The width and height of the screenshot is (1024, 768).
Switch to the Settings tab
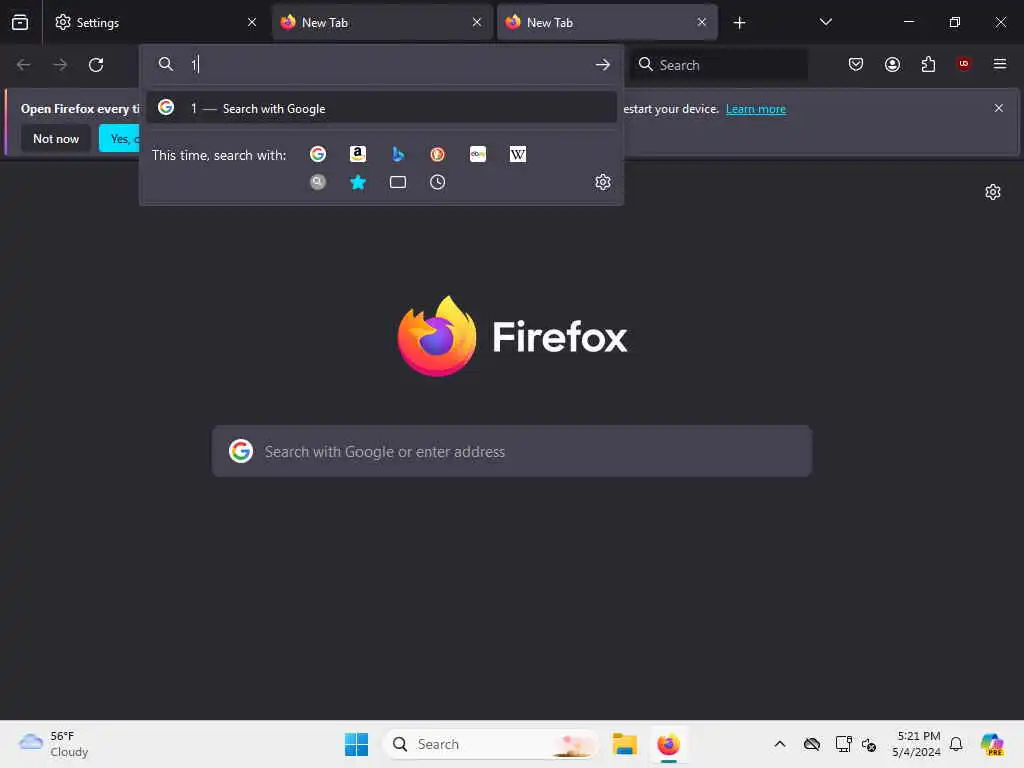tap(155, 22)
